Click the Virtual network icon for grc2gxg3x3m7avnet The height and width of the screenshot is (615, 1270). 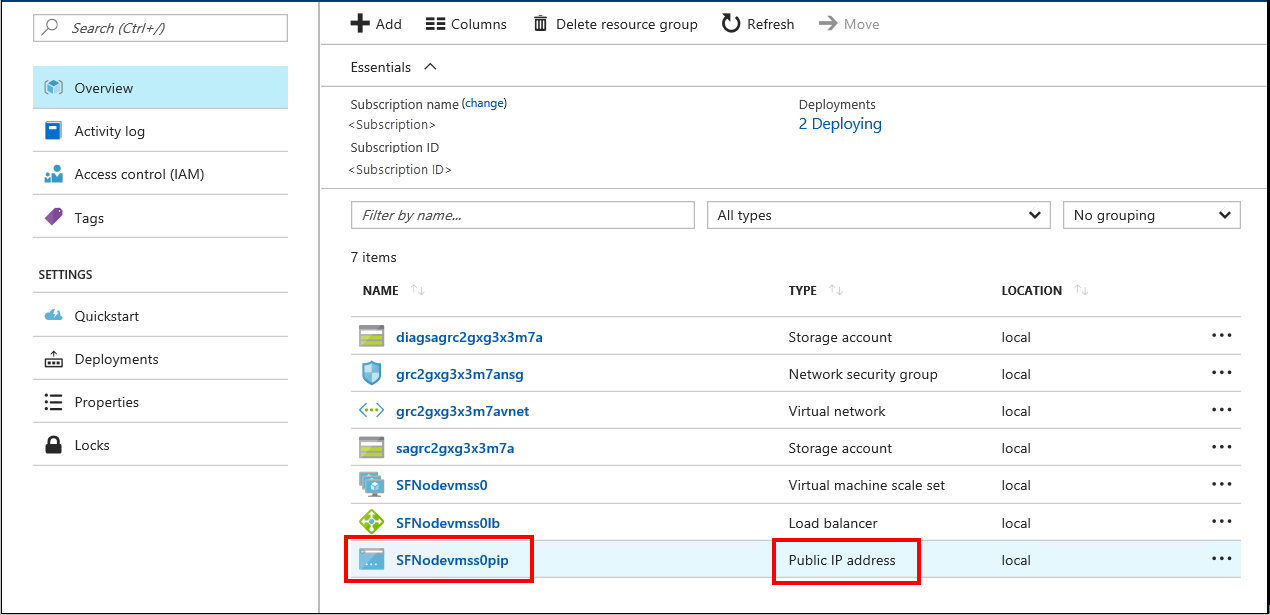371,411
